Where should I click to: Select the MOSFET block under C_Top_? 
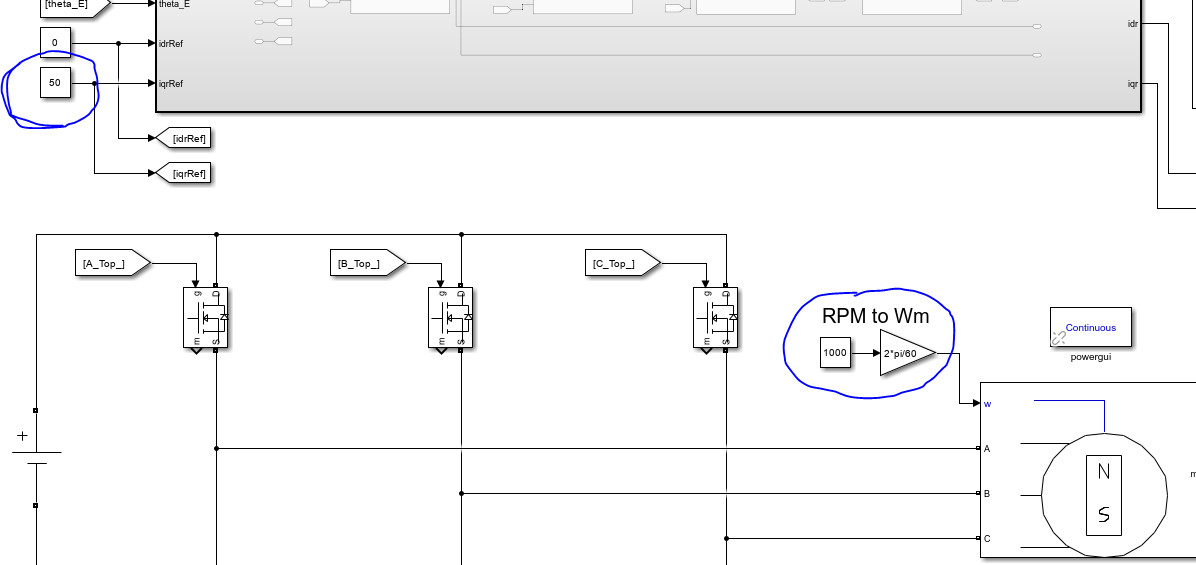point(715,317)
